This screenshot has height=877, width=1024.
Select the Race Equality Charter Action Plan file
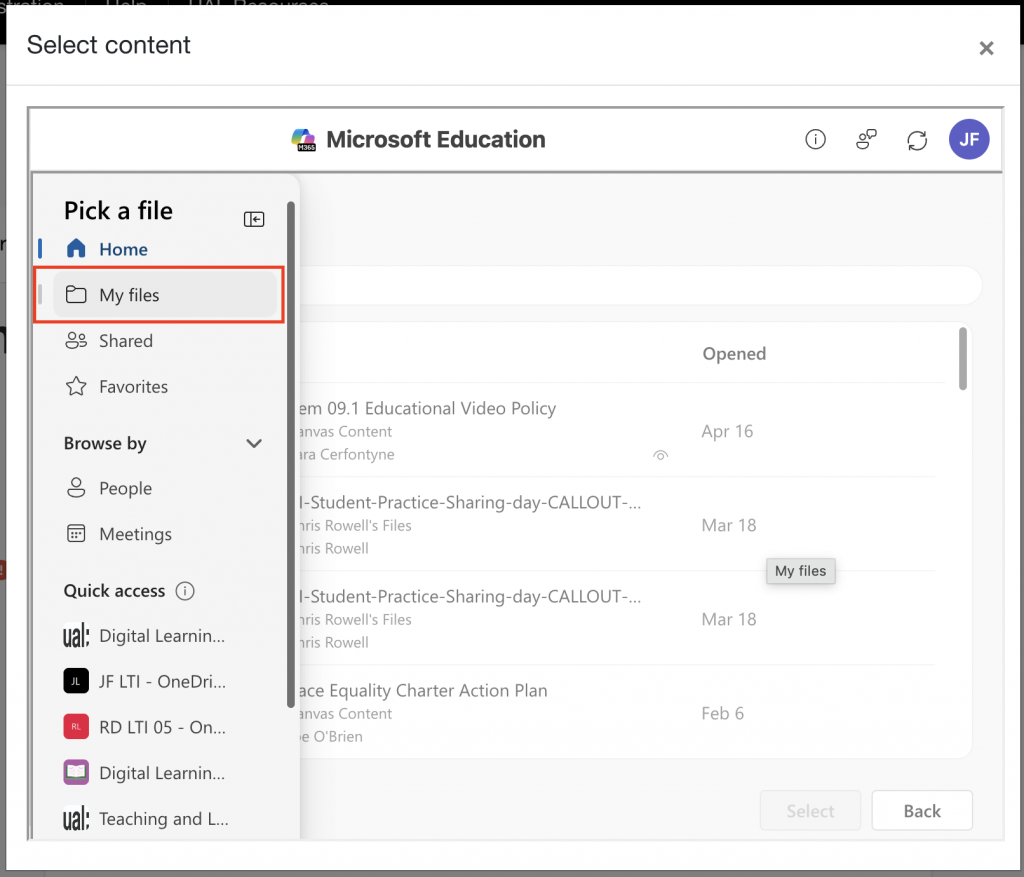420,691
